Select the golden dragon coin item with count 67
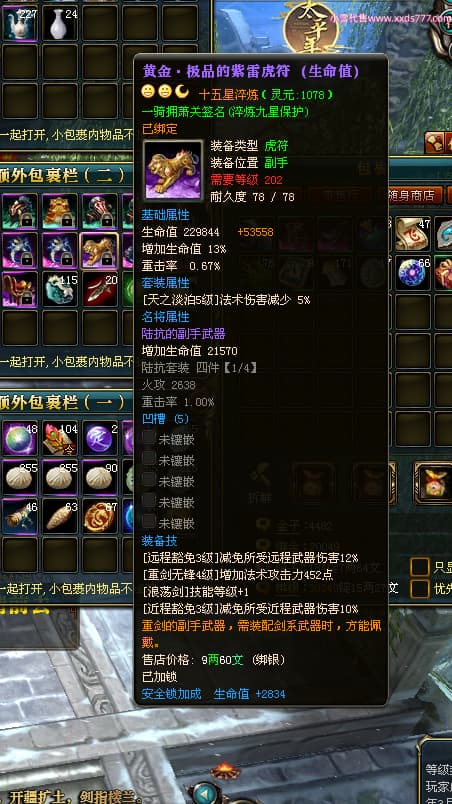The image size is (452, 804). (x=100, y=516)
